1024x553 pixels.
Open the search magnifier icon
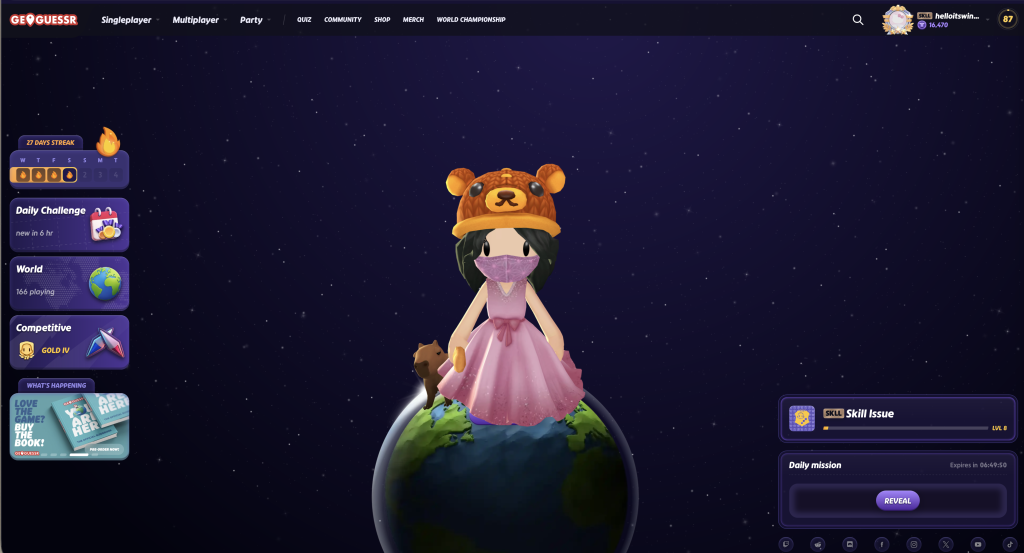pos(857,20)
